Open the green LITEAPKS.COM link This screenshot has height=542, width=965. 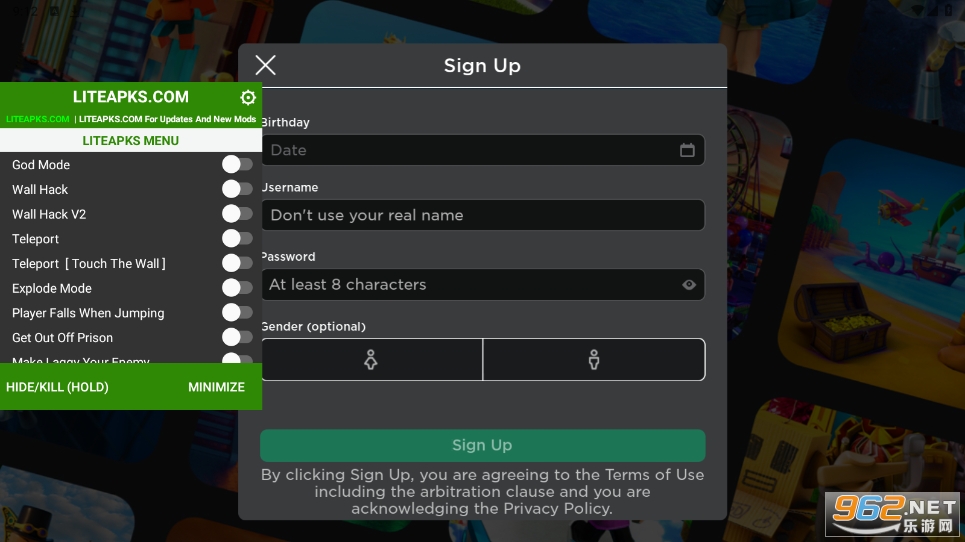click(38, 119)
